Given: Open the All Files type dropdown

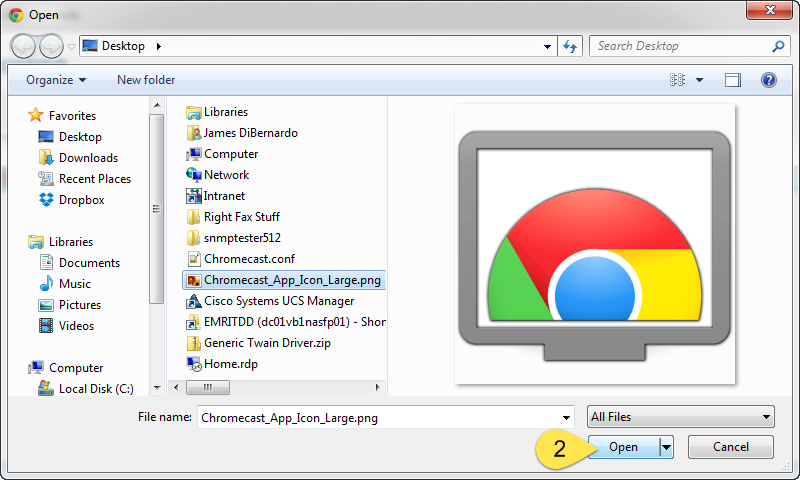Looking at the screenshot, I should [681, 417].
